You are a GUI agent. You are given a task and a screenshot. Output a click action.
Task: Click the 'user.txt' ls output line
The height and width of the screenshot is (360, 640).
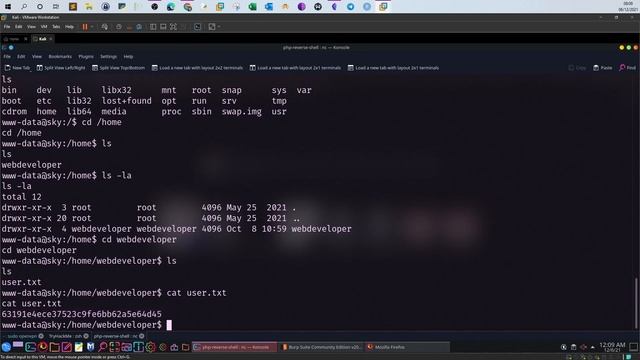click(21, 282)
